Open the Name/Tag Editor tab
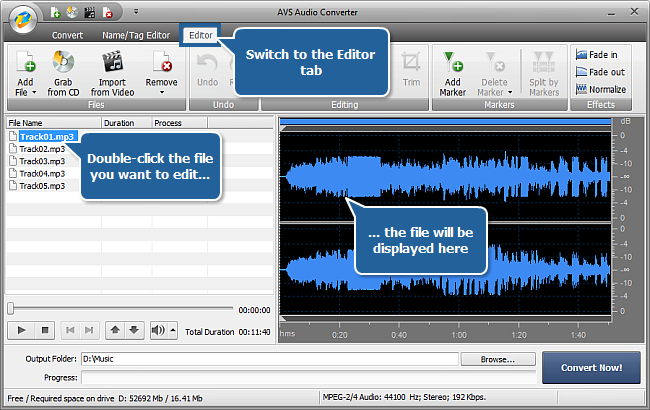Screen dimensions: 650x410 136,35
